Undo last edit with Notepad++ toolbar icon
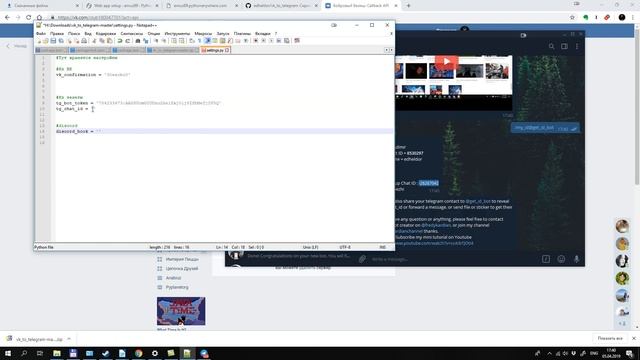The image size is (640, 360). pyautogui.click(x=119, y=41)
